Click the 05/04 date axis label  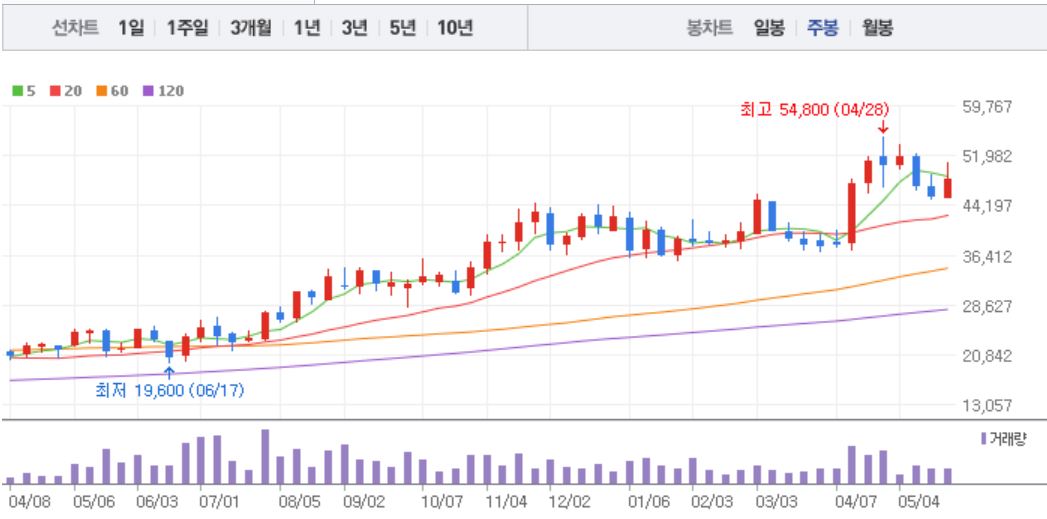click(x=919, y=502)
